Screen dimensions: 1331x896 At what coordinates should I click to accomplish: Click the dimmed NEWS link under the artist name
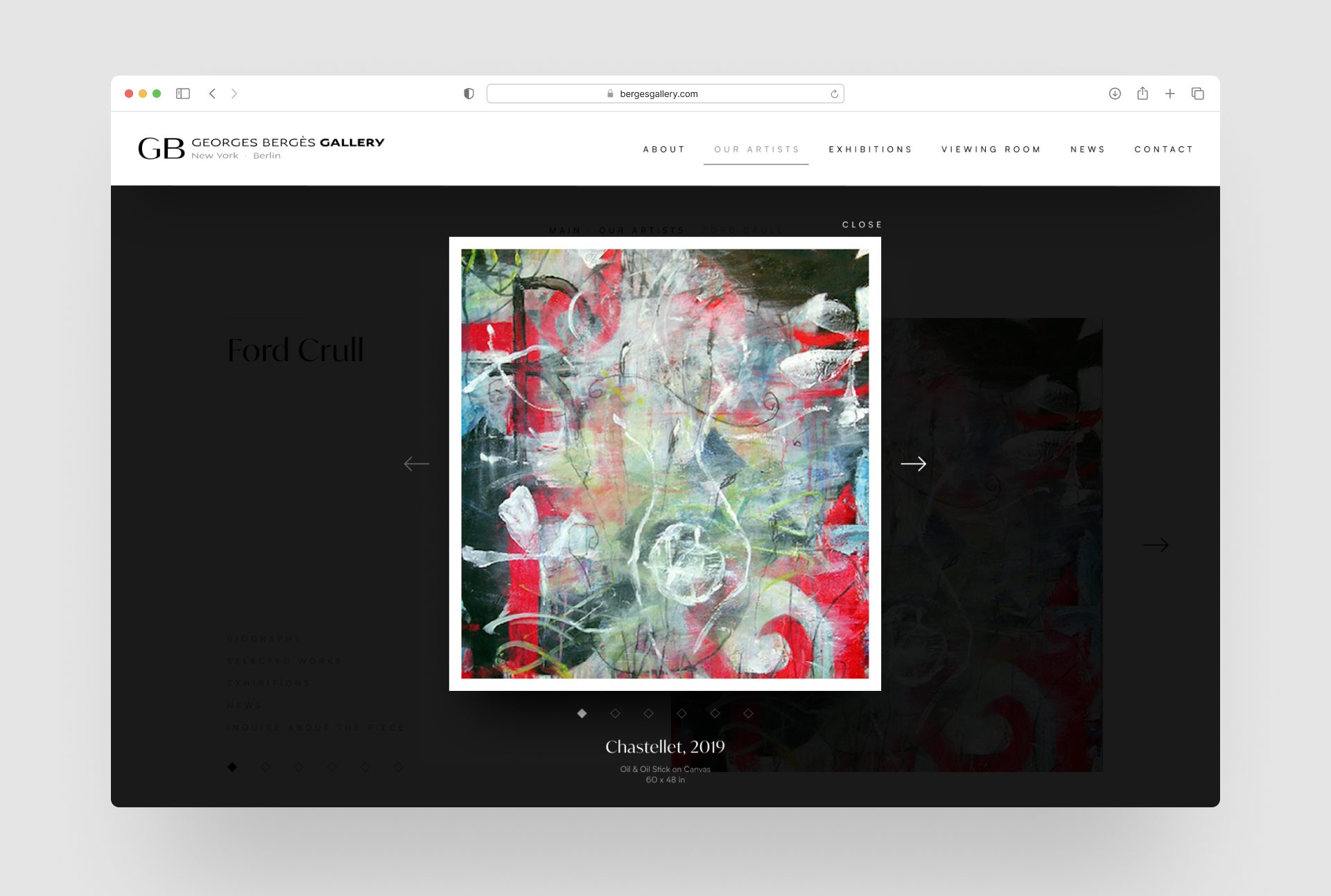[244, 705]
